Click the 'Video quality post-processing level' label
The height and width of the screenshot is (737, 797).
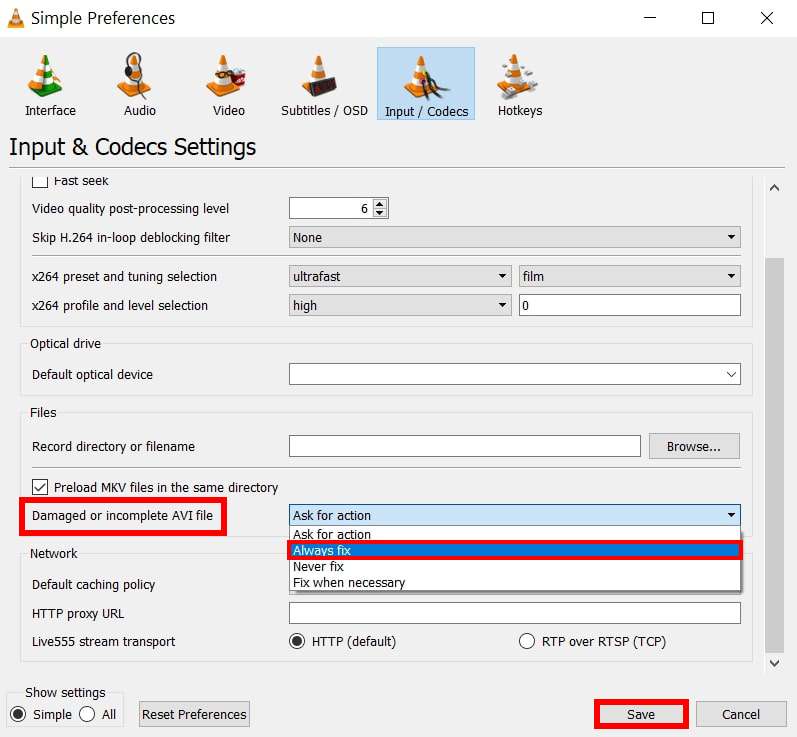130,208
